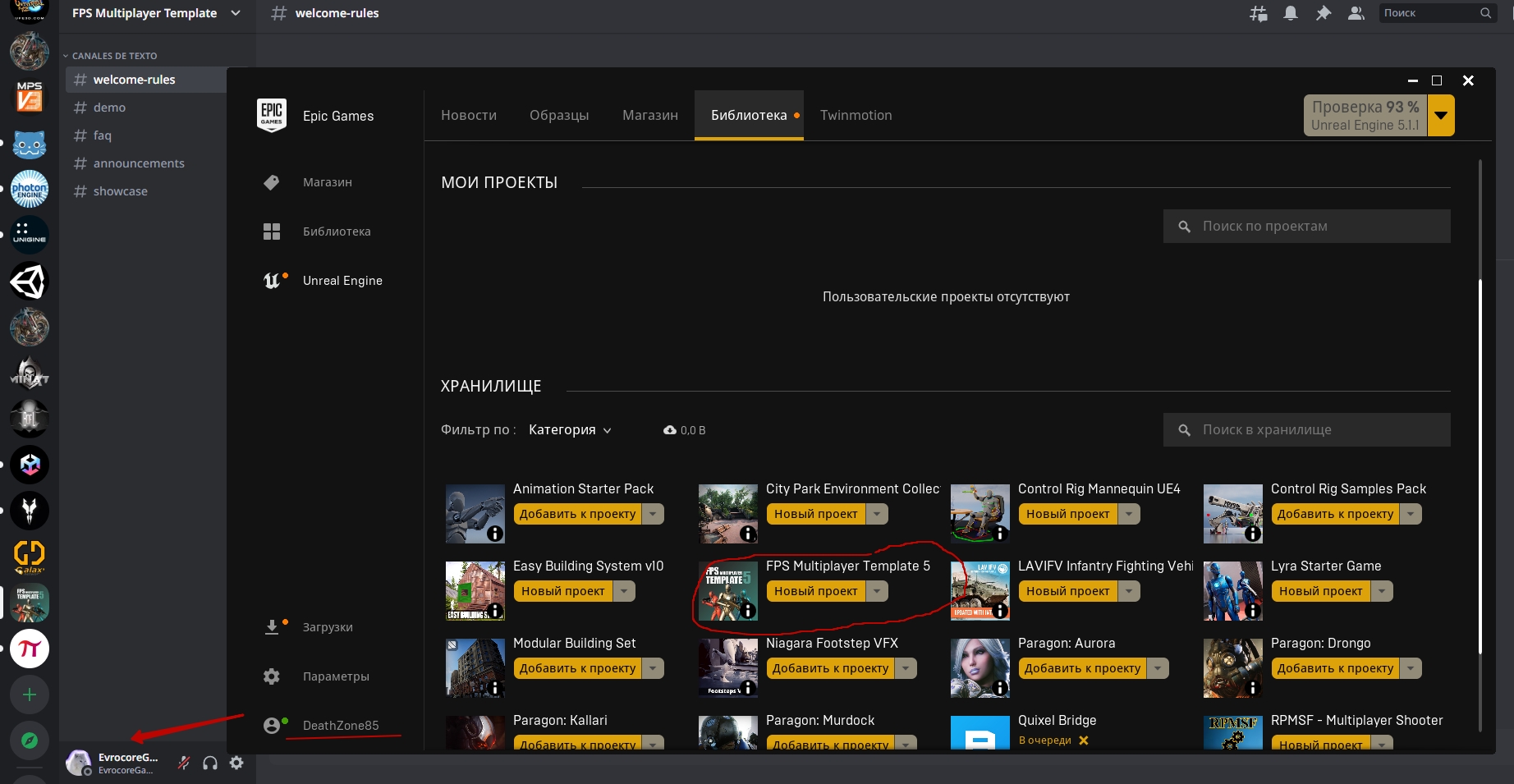Add a server plus icon
Screen dimensions: 1514x784
(x=30, y=695)
